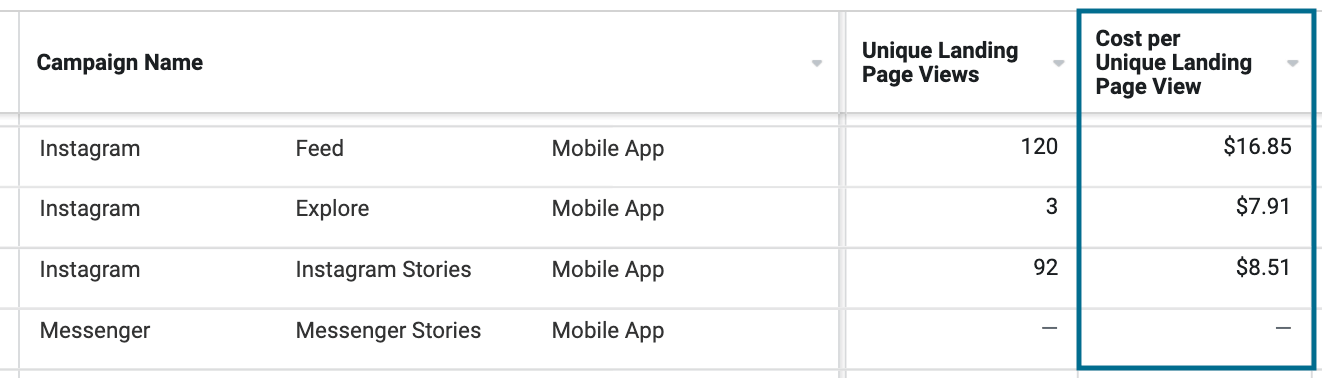Sort by Campaign Name header

(120, 63)
